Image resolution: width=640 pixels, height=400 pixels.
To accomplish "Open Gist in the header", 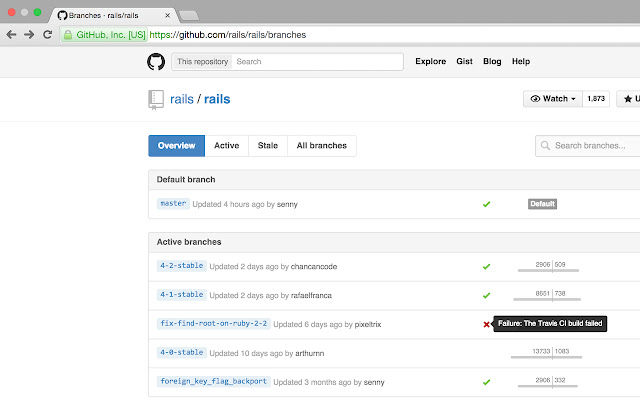I will (x=464, y=61).
